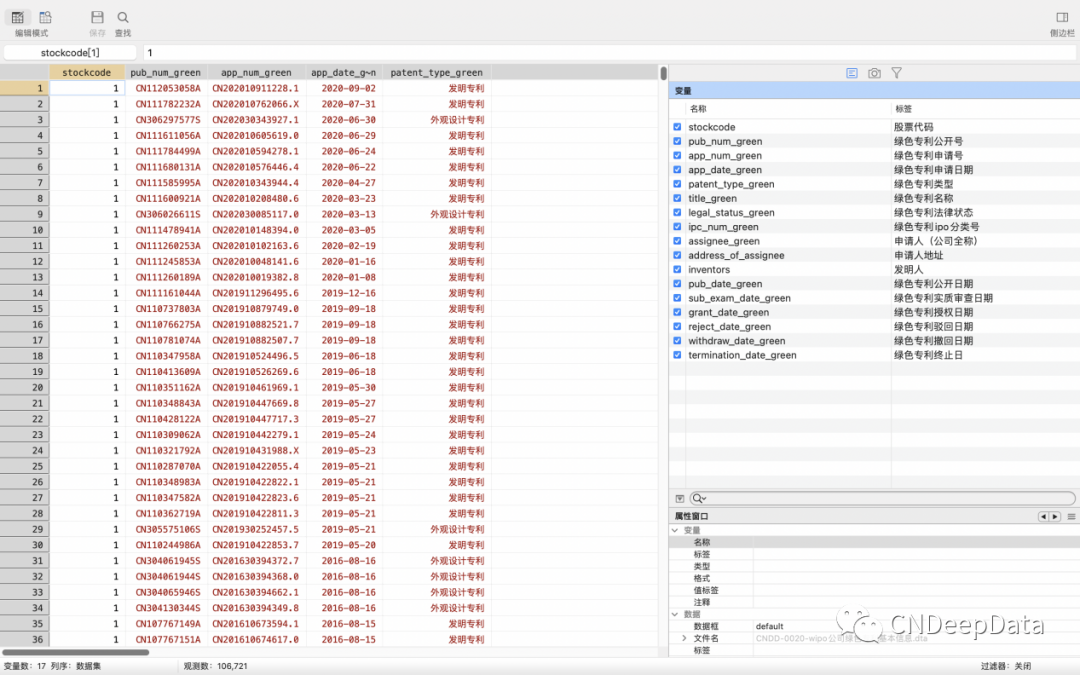Viewport: 1080px width, 675px height.
Task: Click date cell 2020-06-30
Action: tap(344, 120)
